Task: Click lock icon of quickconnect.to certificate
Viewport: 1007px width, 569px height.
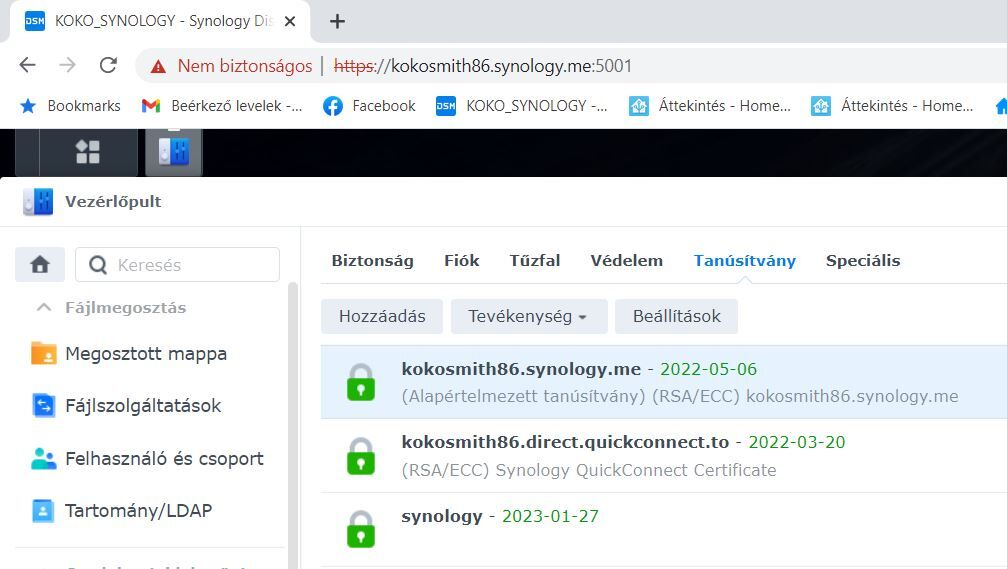Action: point(361,456)
